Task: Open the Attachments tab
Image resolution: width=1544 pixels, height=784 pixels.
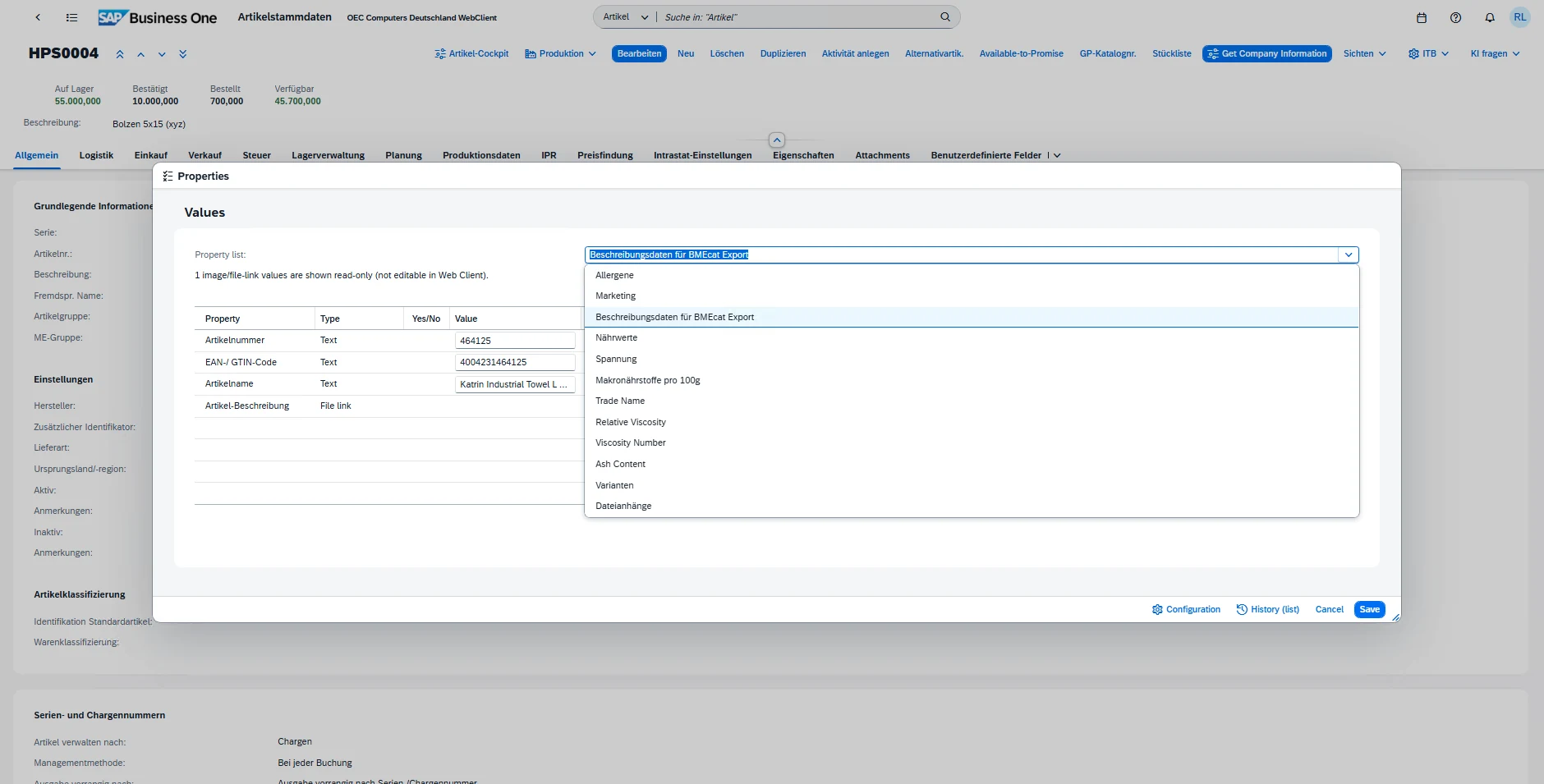Action: click(x=882, y=155)
